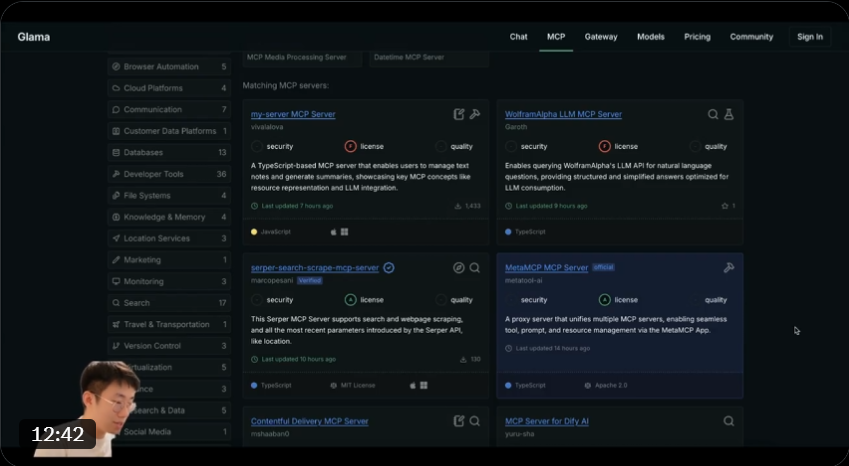This screenshot has height=466, width=849.
Task: Go to the Pricing page
Action: (x=697, y=37)
